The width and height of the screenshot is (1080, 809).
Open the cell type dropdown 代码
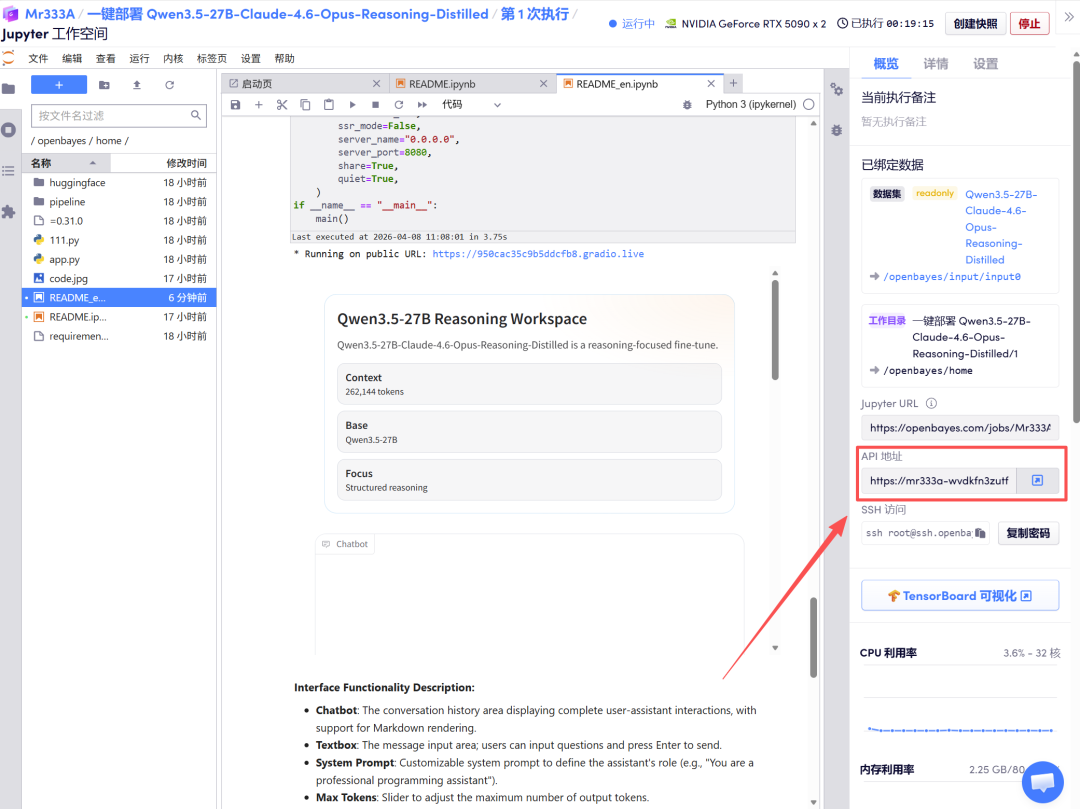(471, 105)
